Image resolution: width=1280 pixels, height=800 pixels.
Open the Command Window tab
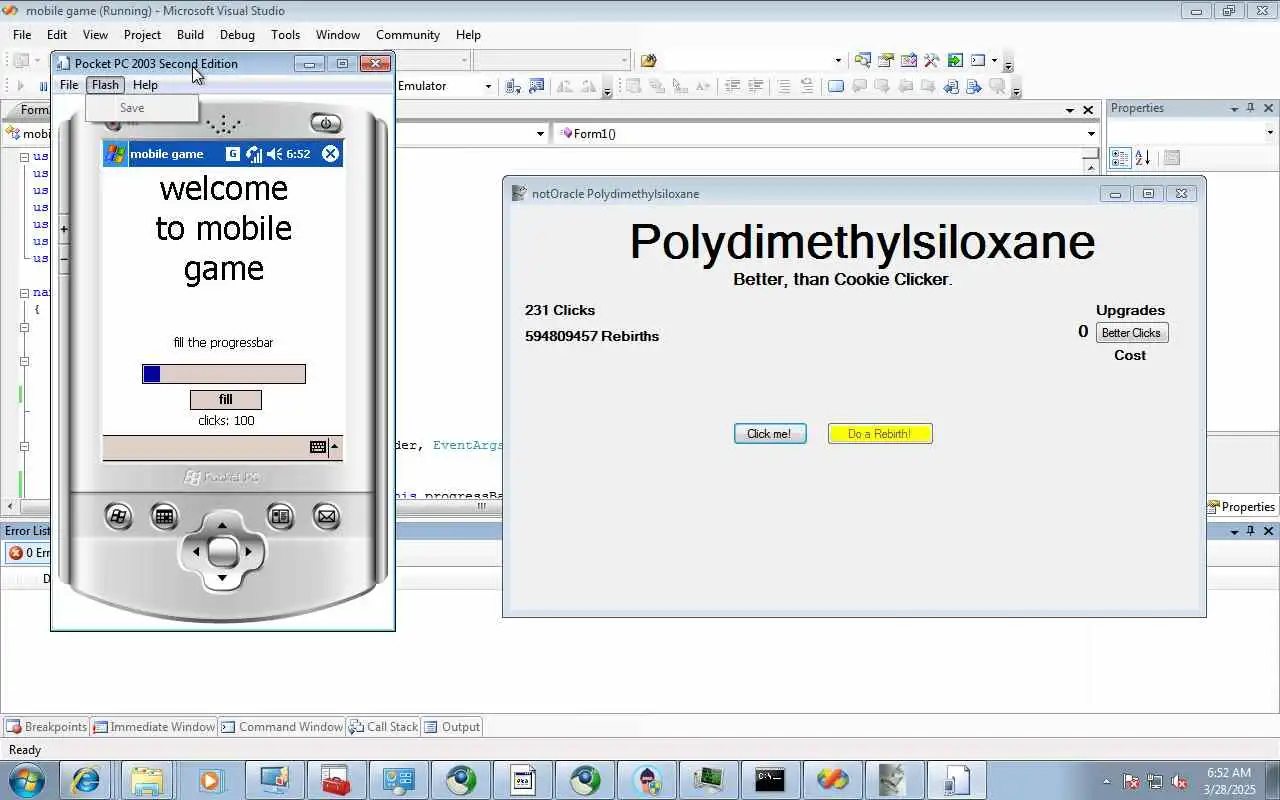click(282, 727)
